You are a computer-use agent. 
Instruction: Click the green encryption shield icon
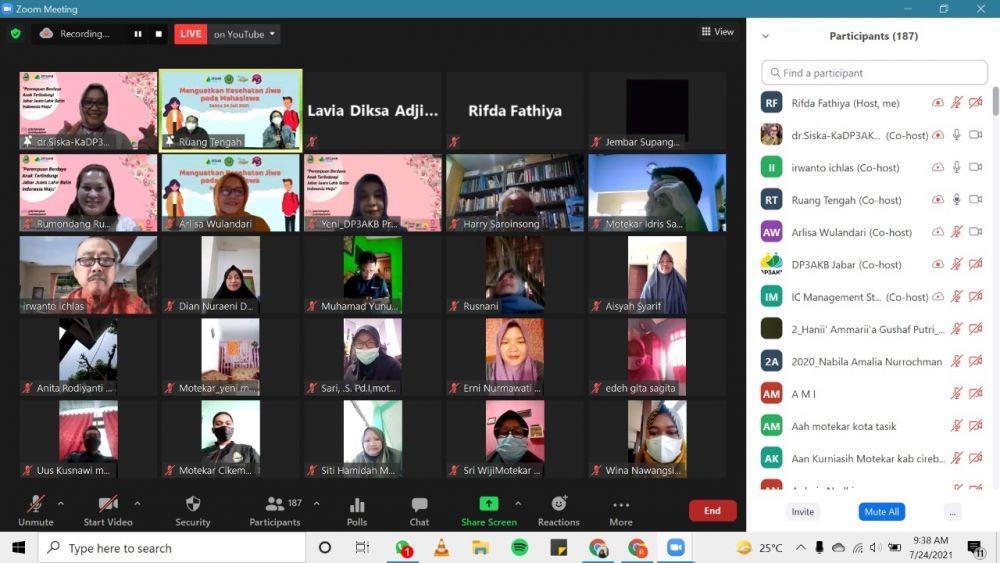(16, 34)
